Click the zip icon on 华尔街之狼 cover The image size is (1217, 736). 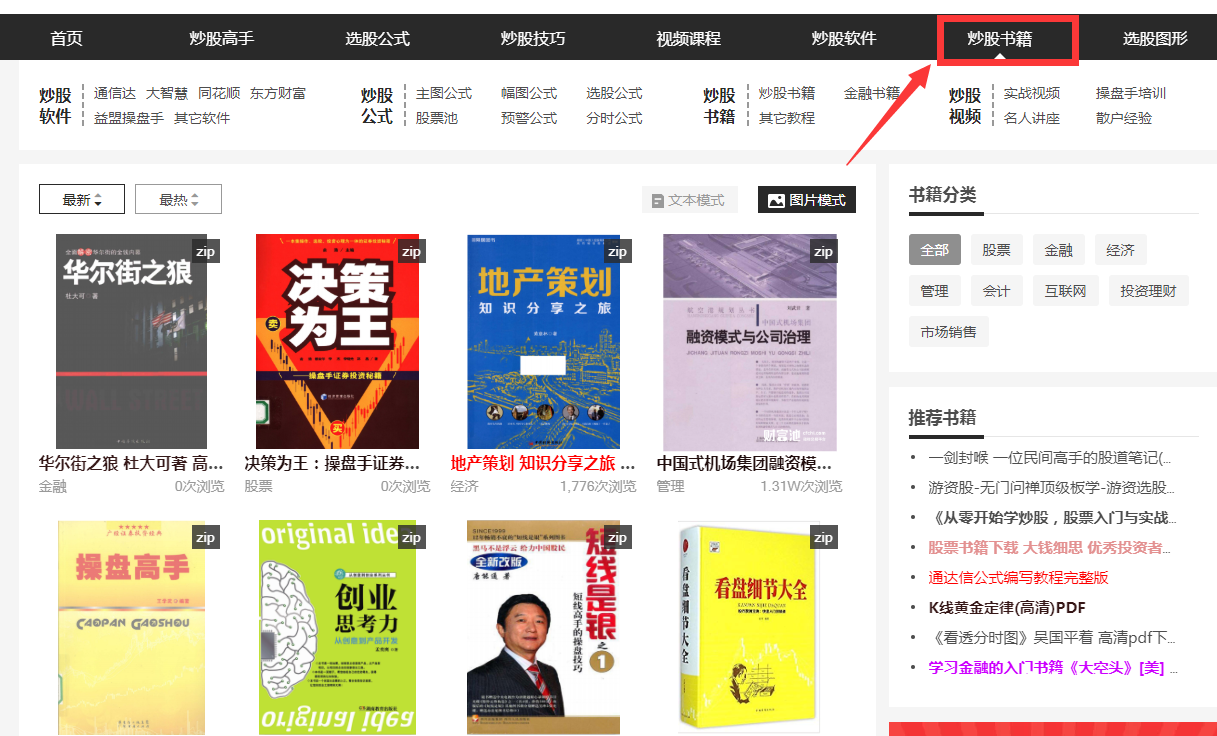click(205, 251)
